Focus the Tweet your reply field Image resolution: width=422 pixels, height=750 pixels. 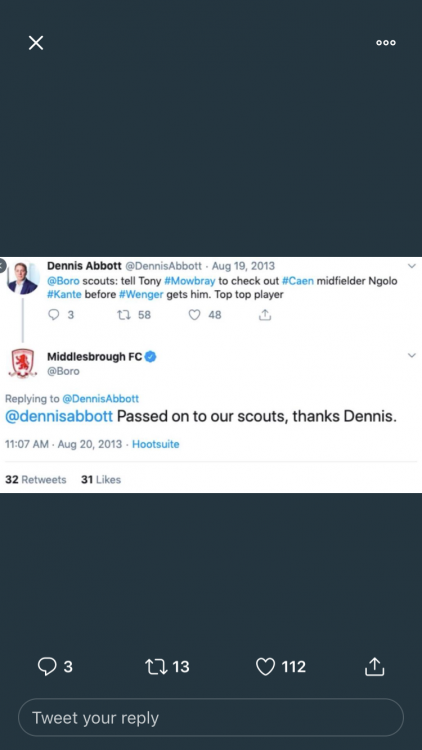coord(211,717)
